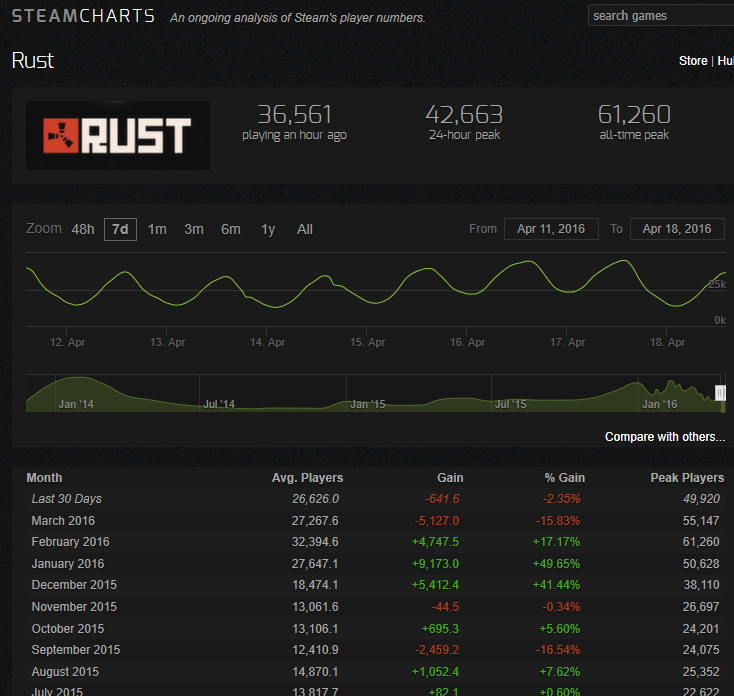This screenshot has width=734, height=696.
Task: Click the To date field Apr 18, 2016
Action: [677, 229]
